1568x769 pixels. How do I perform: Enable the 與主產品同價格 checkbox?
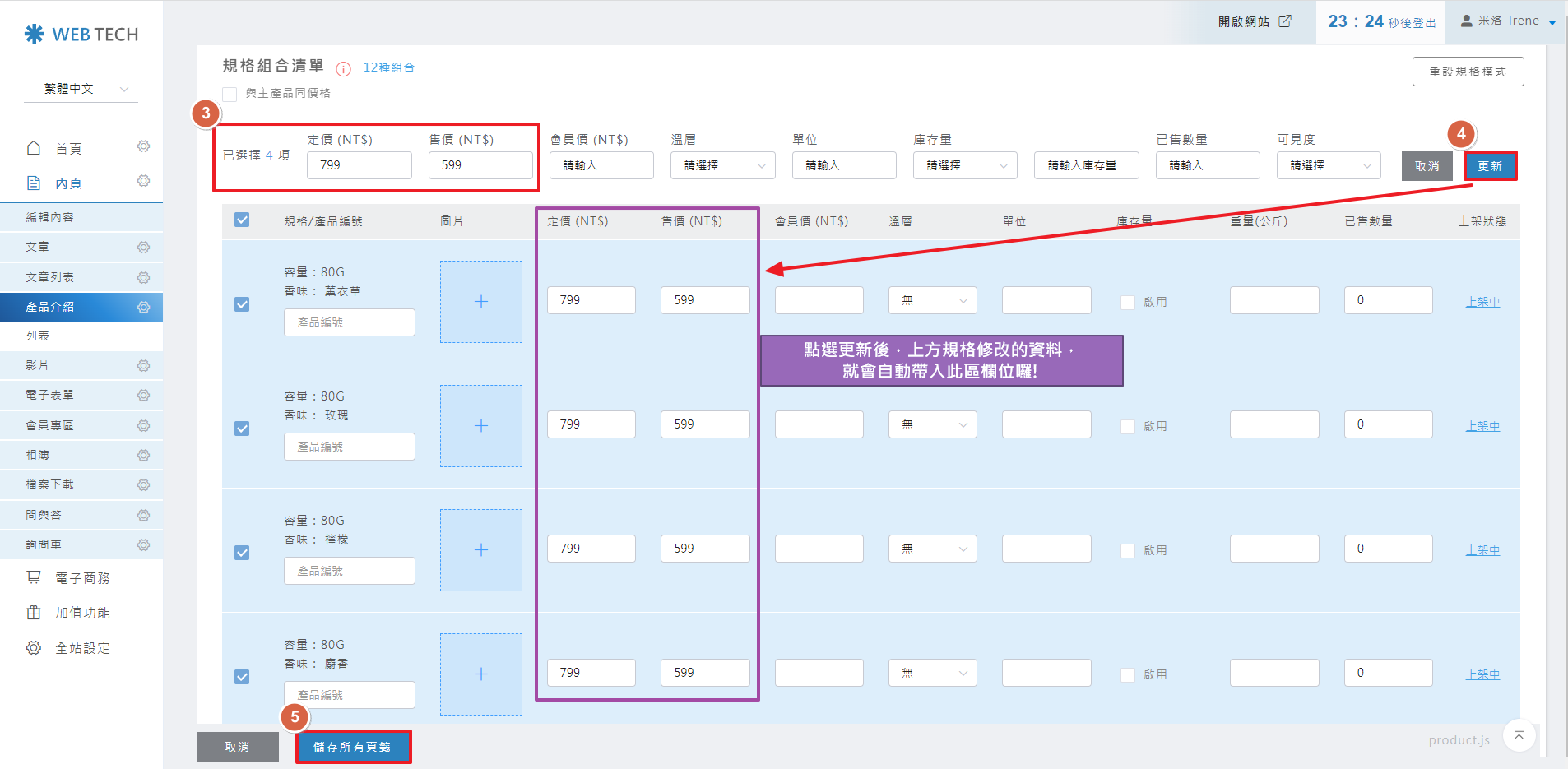pos(230,94)
